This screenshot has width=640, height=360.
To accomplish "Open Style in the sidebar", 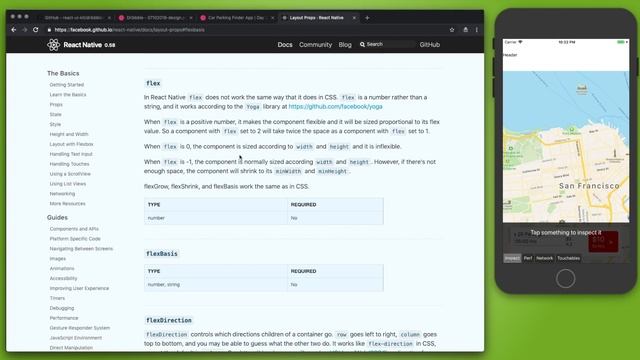I will pos(55,124).
